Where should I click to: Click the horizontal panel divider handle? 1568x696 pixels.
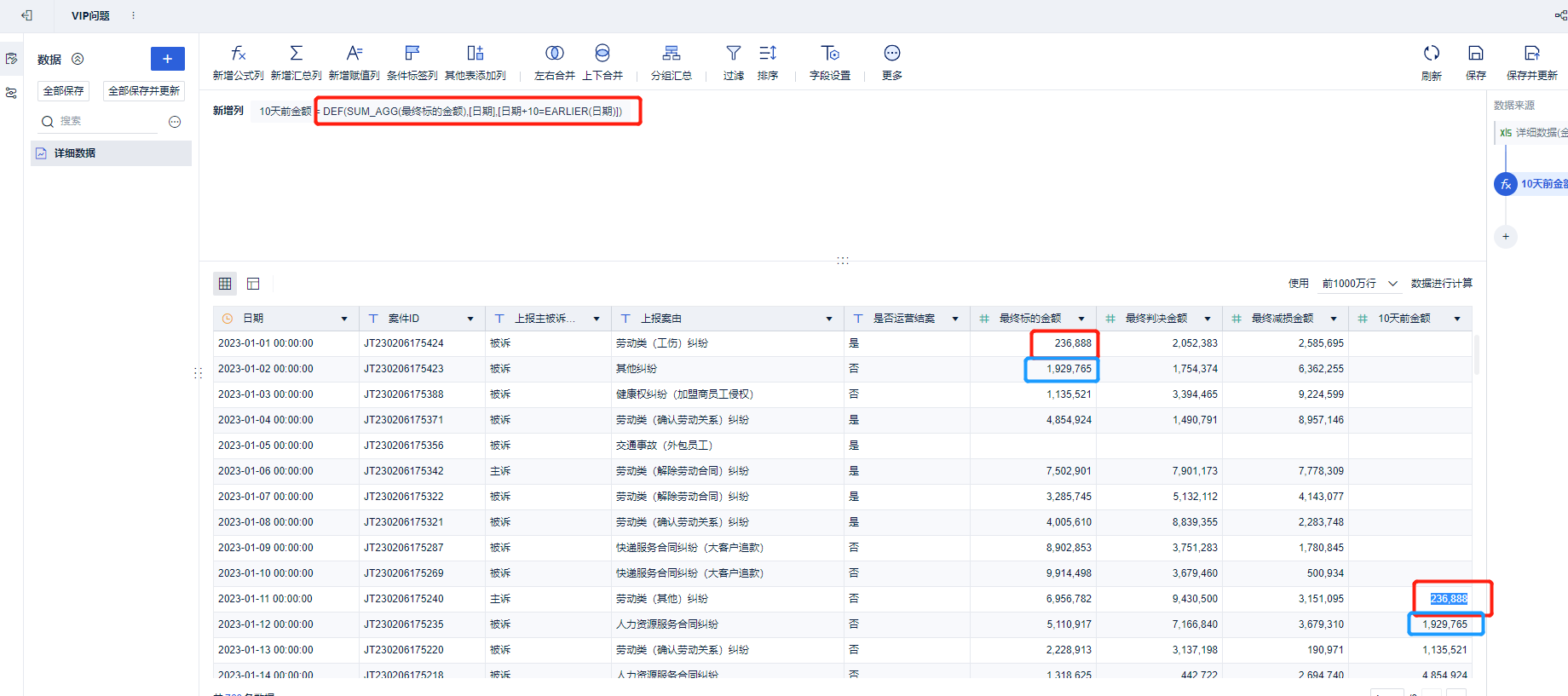click(x=843, y=261)
